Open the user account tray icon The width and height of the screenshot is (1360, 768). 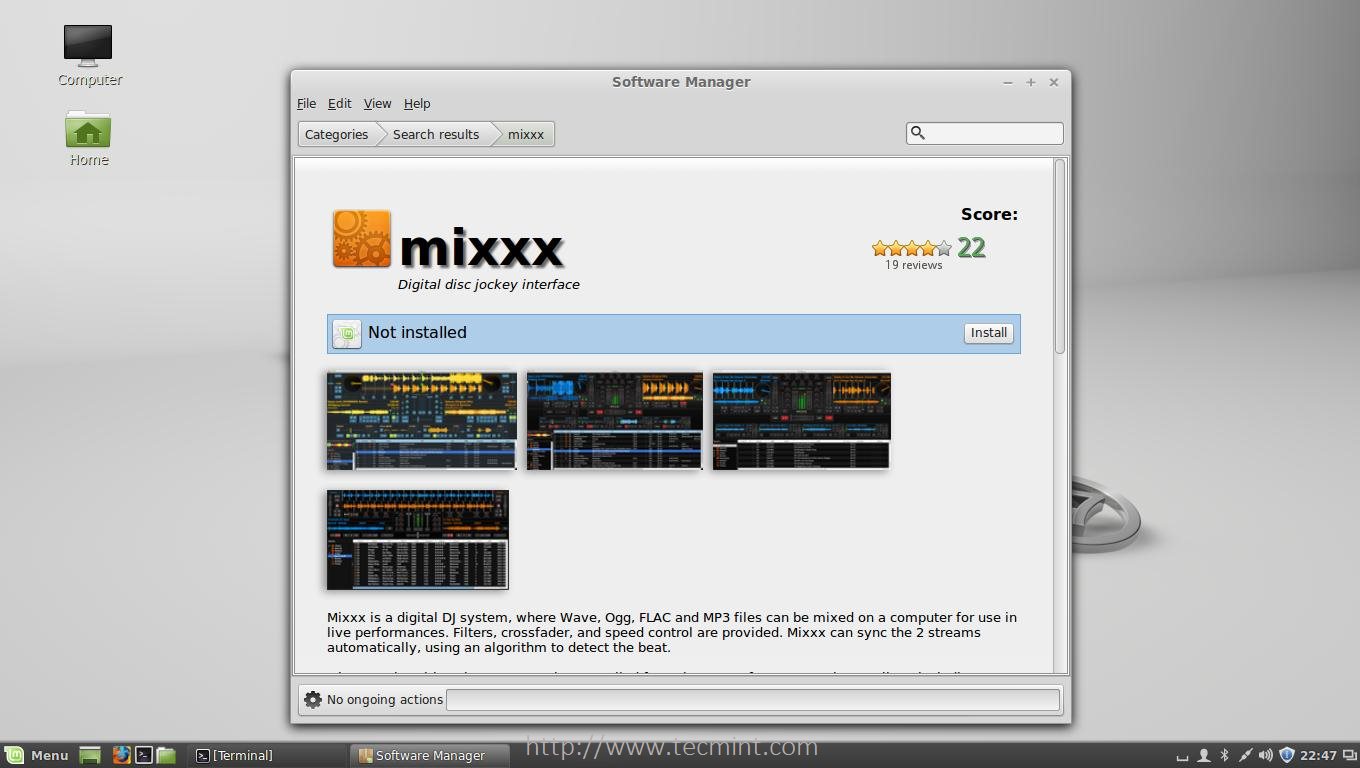click(1204, 755)
